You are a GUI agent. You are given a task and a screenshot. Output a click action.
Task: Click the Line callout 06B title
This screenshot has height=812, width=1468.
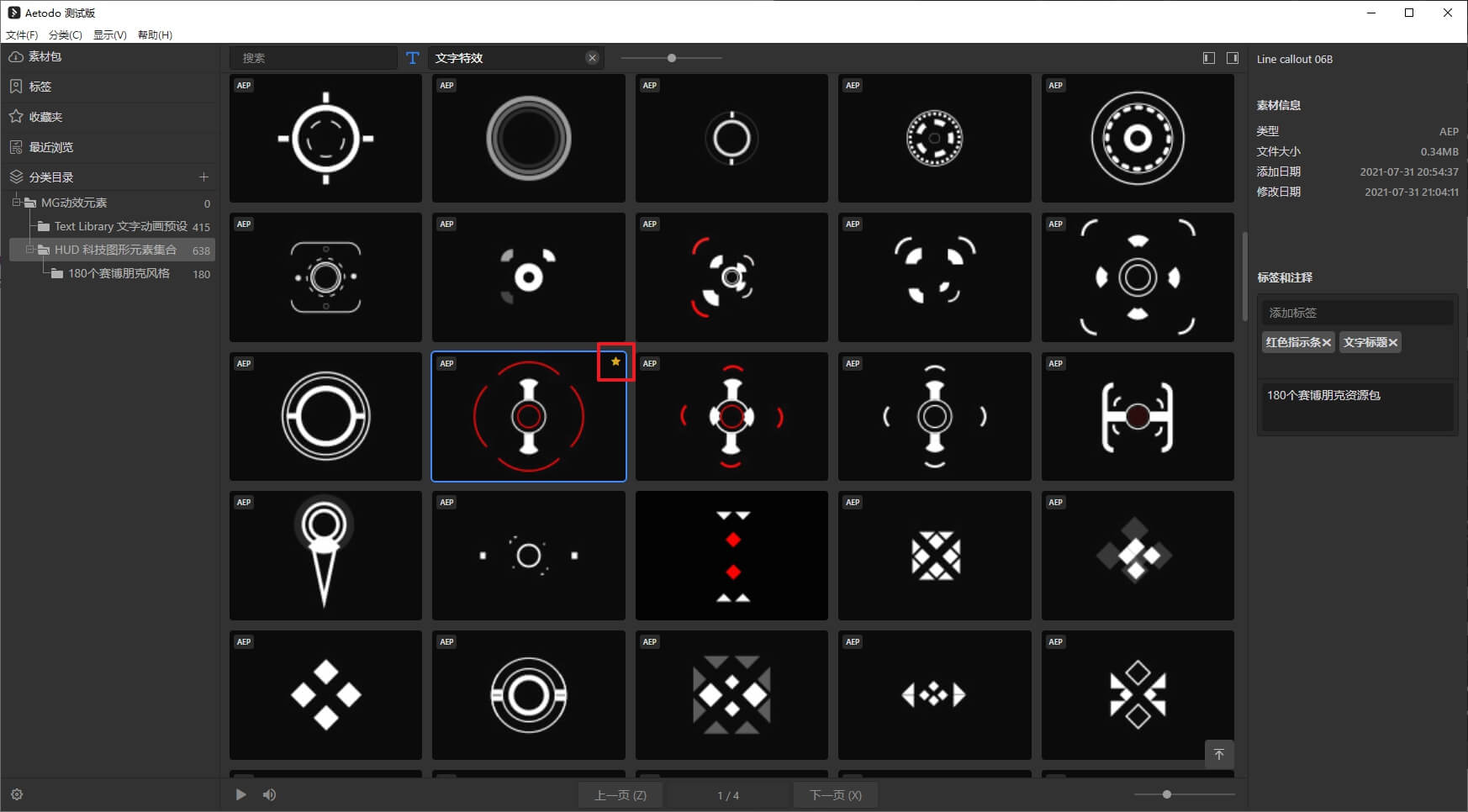(x=1294, y=59)
